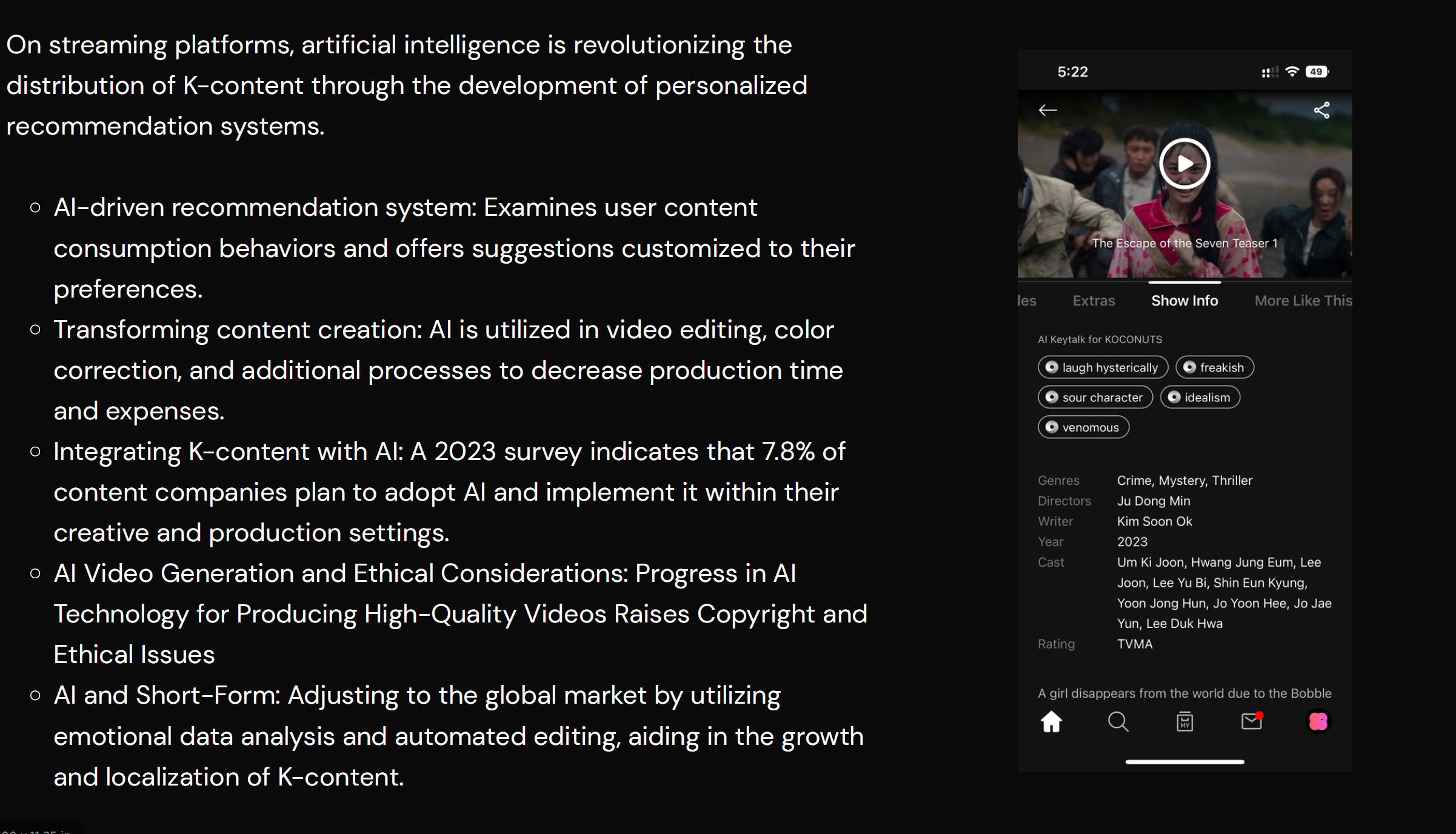1456x834 pixels.
Task: Open the Home icon in bottom bar
Action: coord(1051,722)
